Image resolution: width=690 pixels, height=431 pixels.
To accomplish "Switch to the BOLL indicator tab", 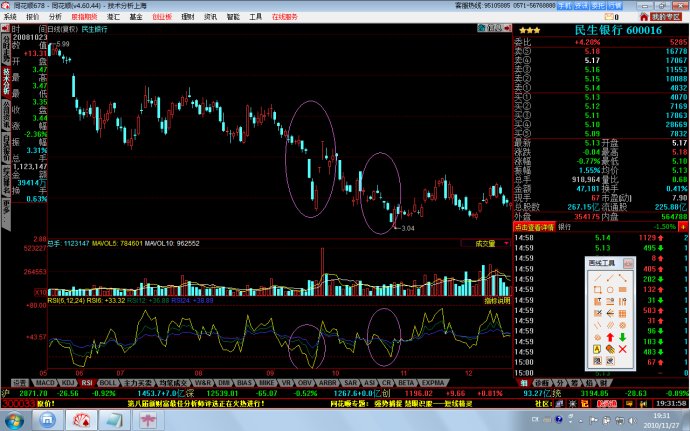I will [108, 383].
